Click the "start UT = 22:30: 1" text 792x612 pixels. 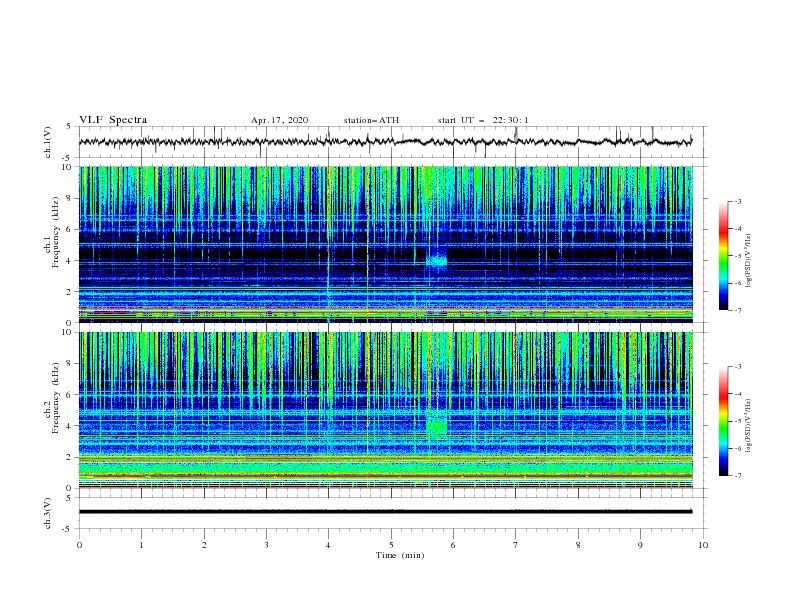(483, 120)
